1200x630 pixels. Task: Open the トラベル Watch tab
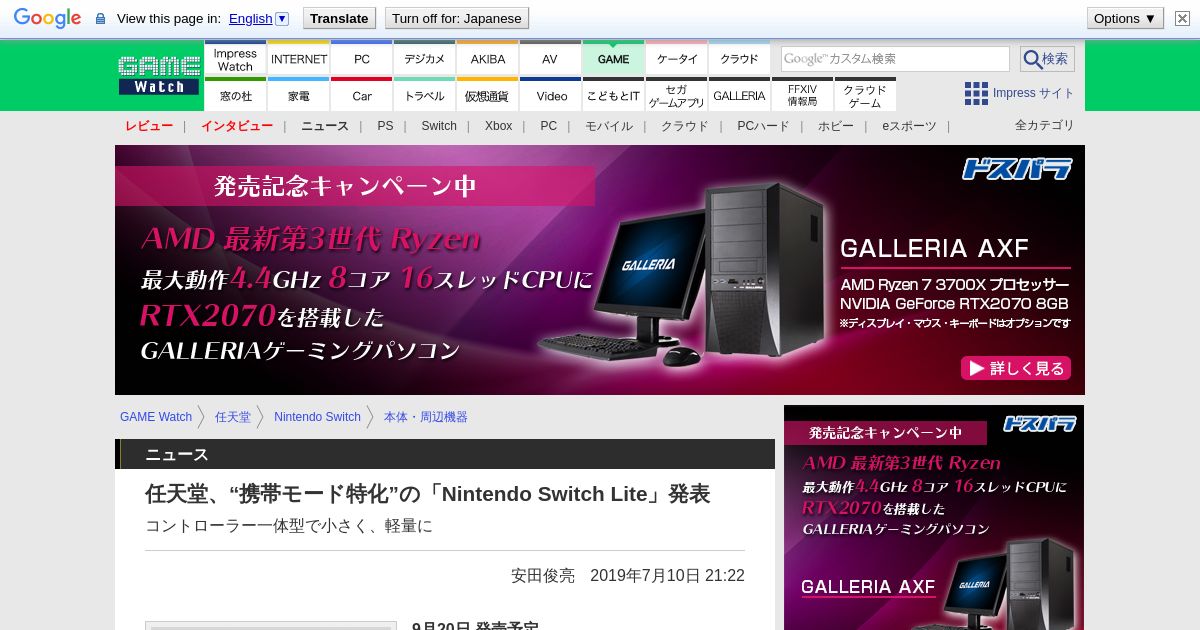pos(425,95)
